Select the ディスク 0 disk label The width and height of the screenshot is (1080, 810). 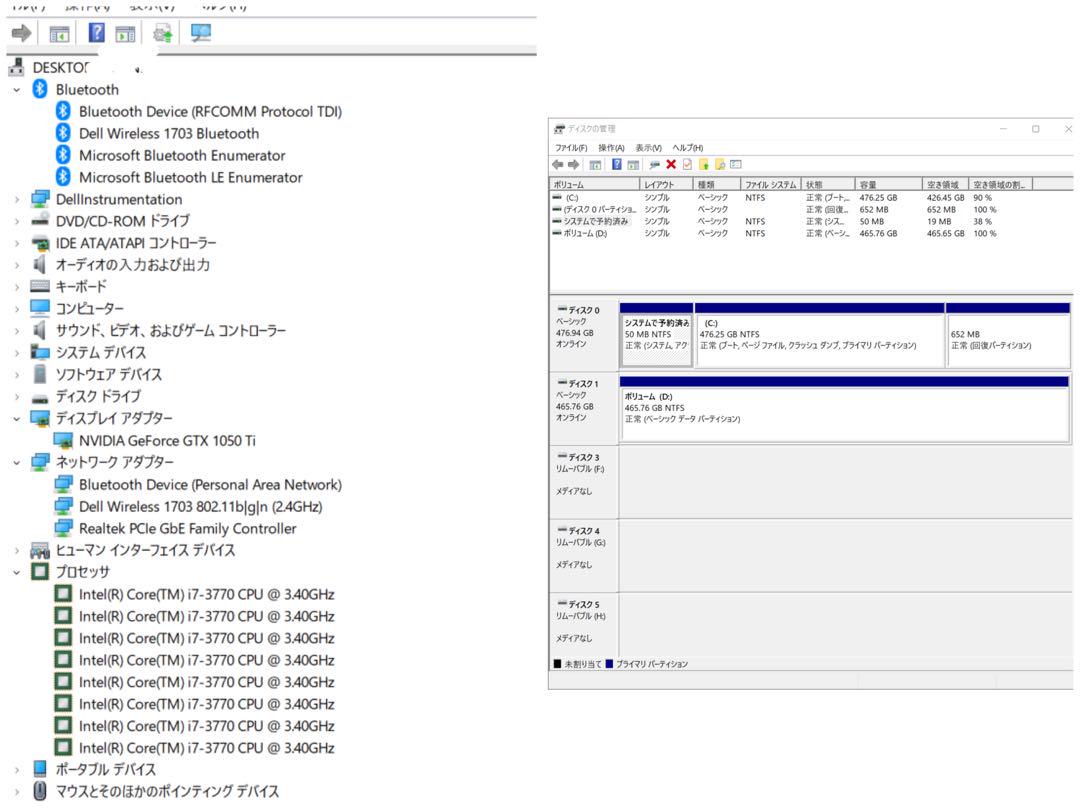pos(583,335)
